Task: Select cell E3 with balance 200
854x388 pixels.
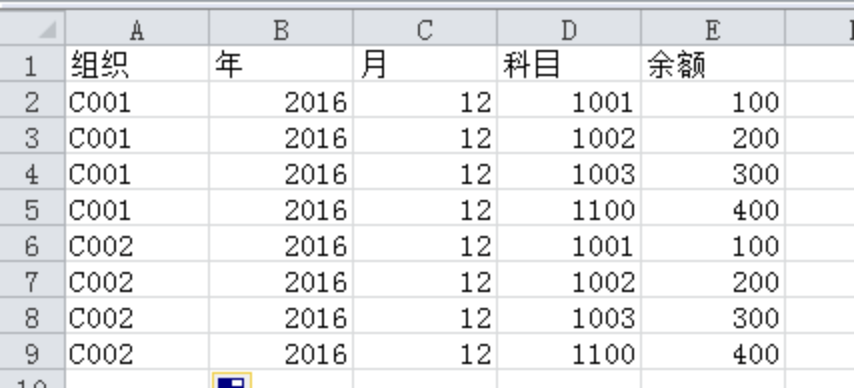Action: [x=713, y=136]
